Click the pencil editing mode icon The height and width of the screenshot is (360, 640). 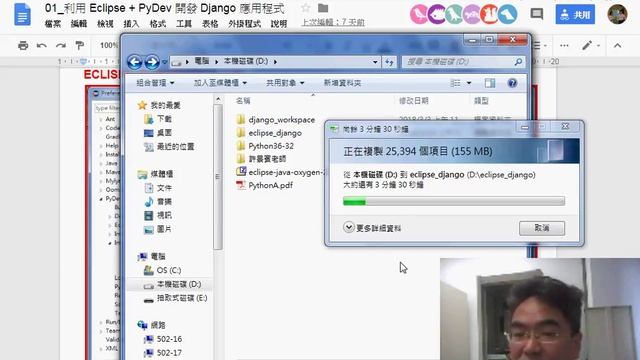pos(587,45)
